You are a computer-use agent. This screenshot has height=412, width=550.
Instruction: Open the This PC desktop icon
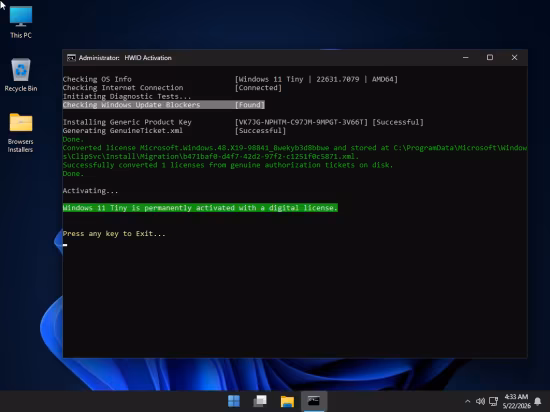click(21, 22)
